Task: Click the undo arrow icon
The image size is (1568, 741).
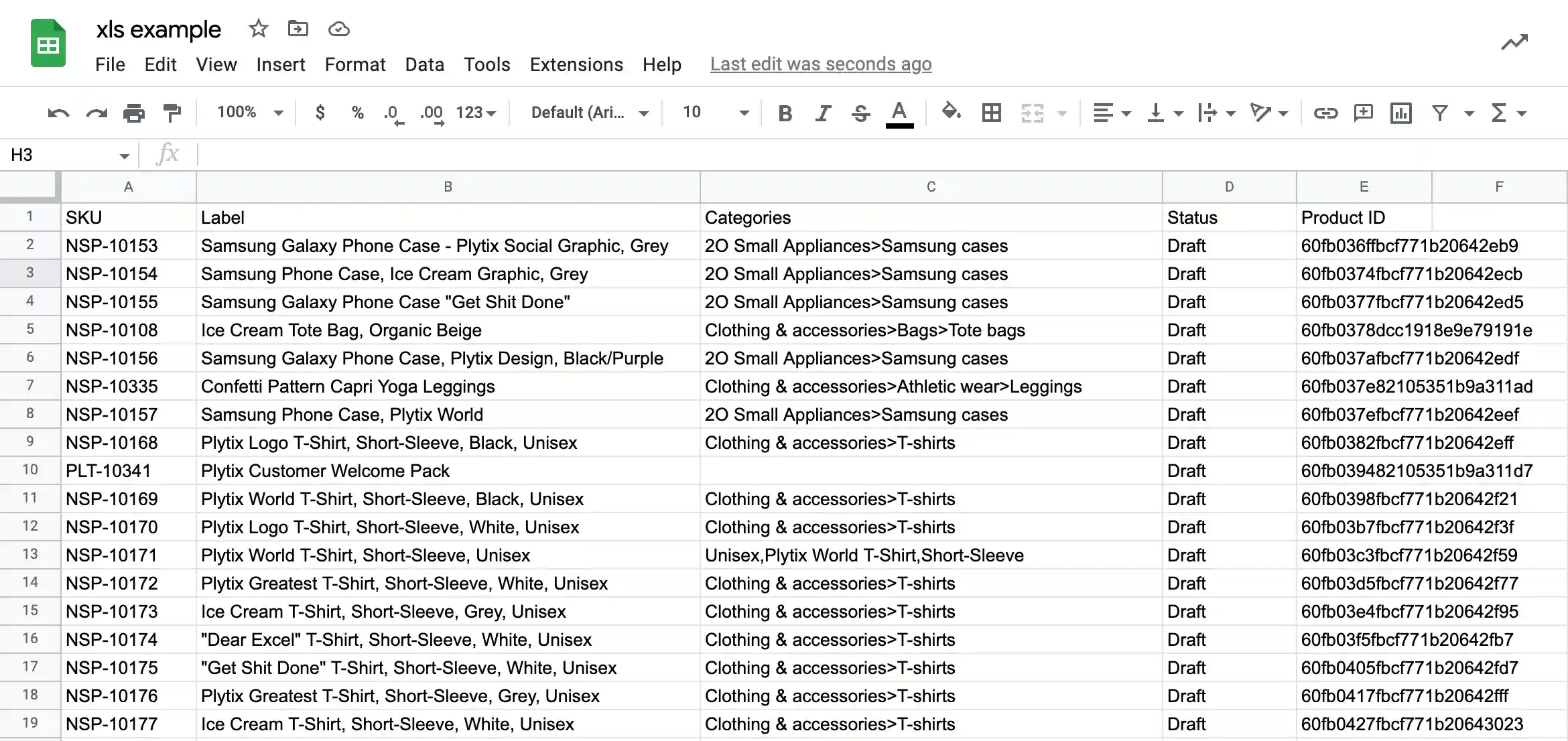Action: pyautogui.click(x=58, y=113)
